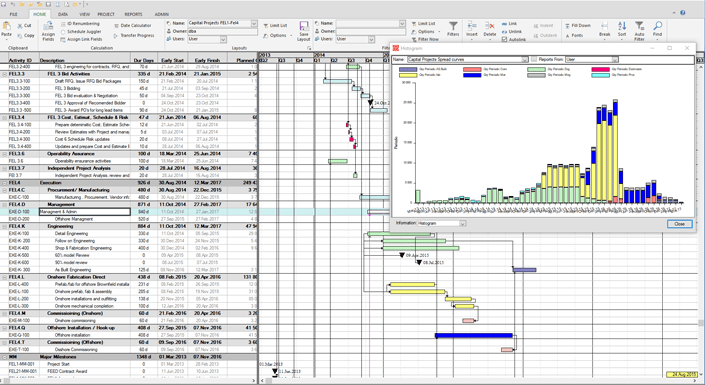Run the ID Renumbering tool
Image resolution: width=705 pixels, height=385 pixels.
80,24
